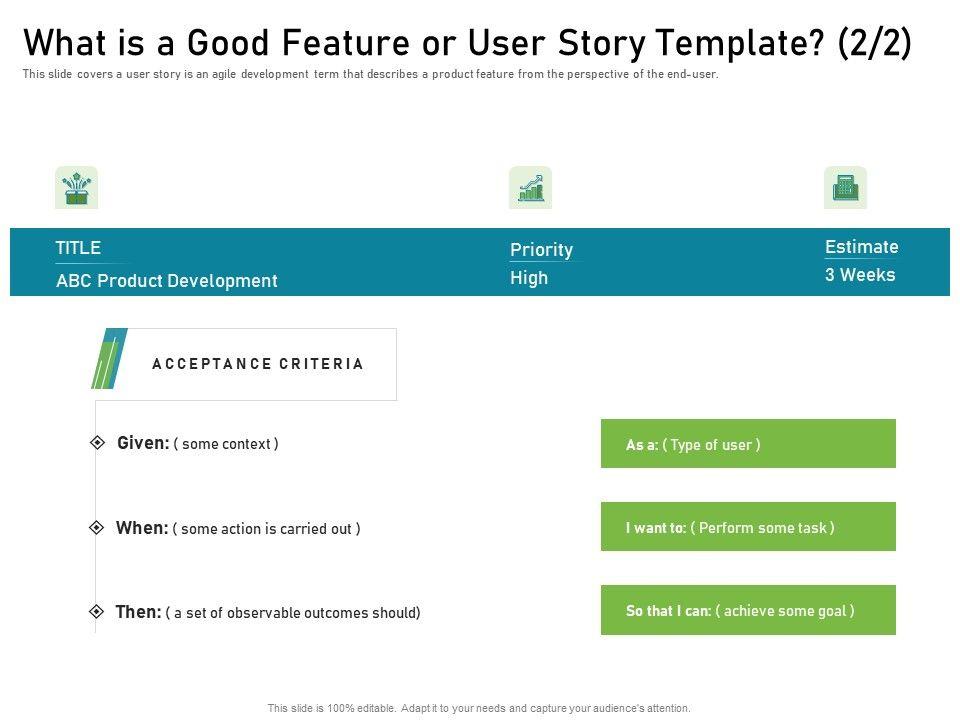960x720 pixels.
Task: Select the slide title heading text
Action: pyautogui.click(x=467, y=43)
